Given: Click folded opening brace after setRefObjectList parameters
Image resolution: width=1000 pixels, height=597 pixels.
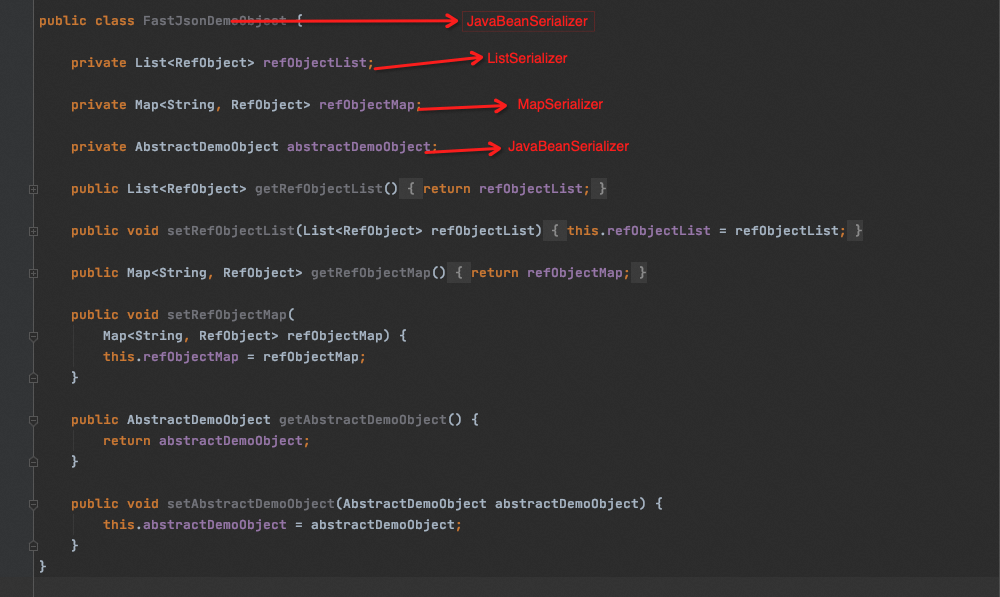Looking at the screenshot, I should pos(555,231).
